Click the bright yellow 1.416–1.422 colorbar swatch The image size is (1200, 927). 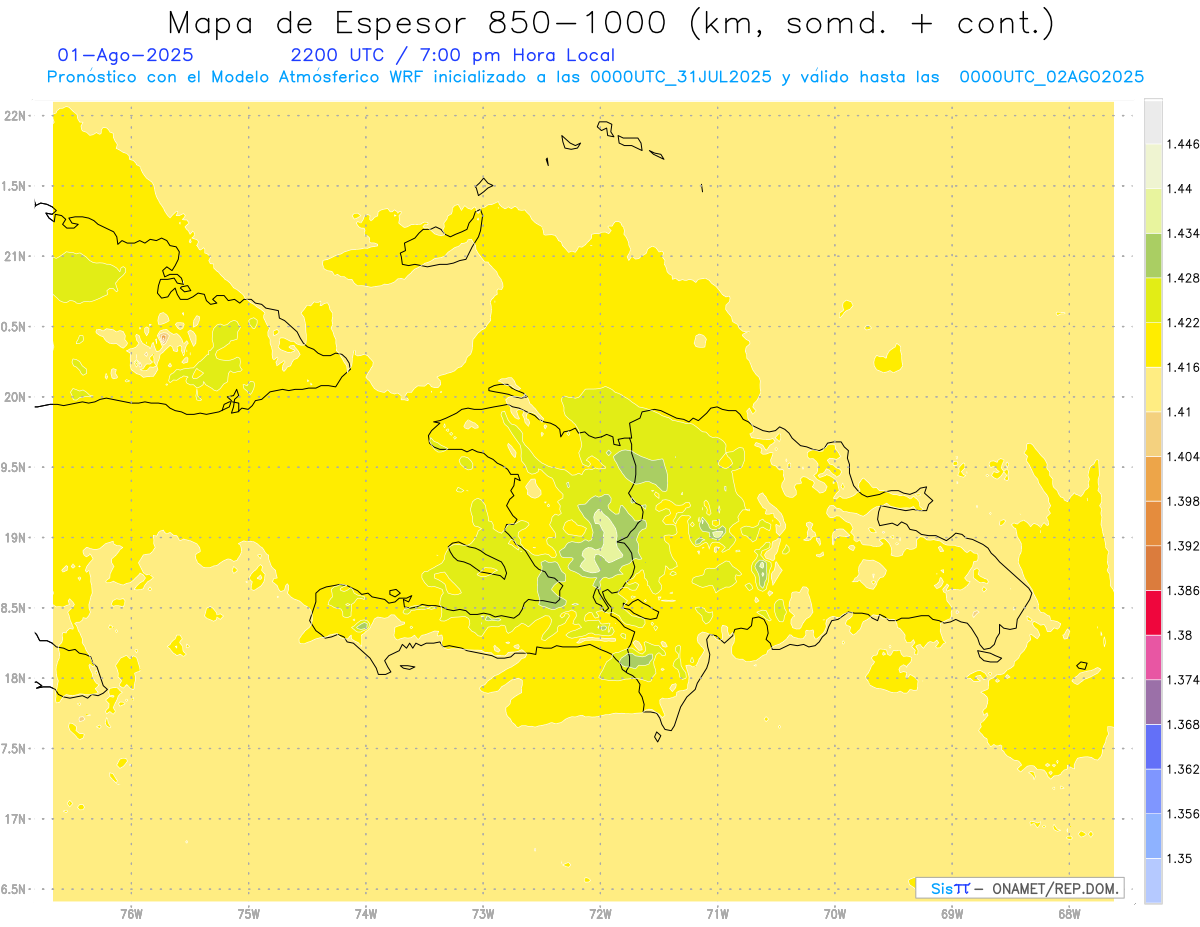pos(1153,345)
